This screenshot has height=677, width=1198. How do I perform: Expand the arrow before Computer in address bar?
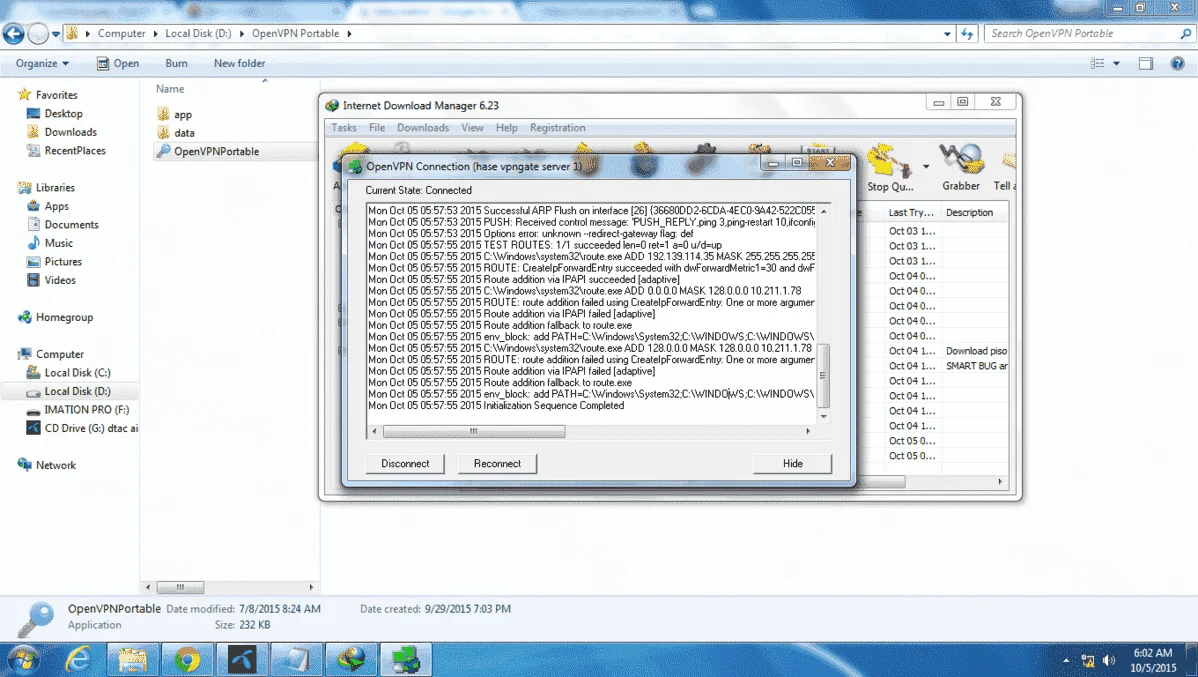88,34
